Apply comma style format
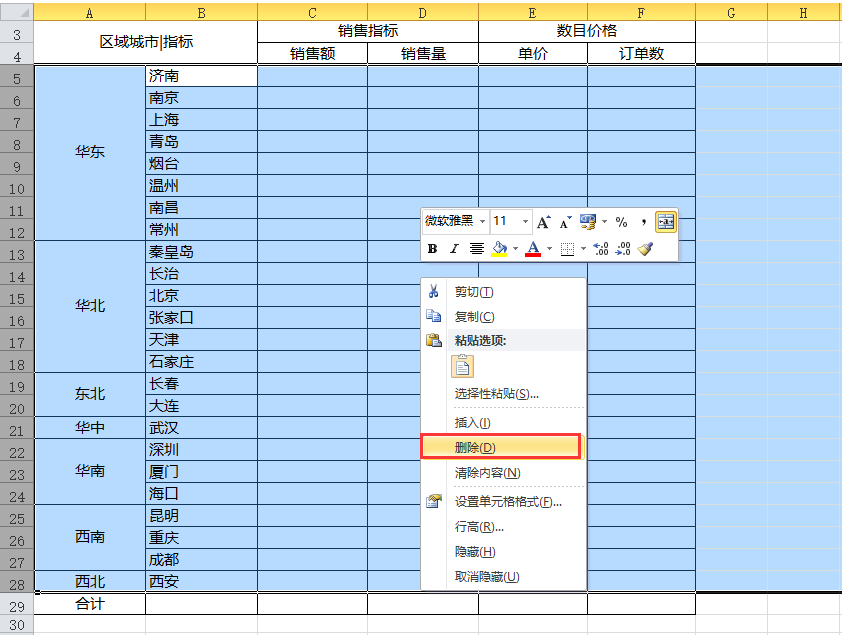This screenshot has width=842, height=635. click(643, 222)
